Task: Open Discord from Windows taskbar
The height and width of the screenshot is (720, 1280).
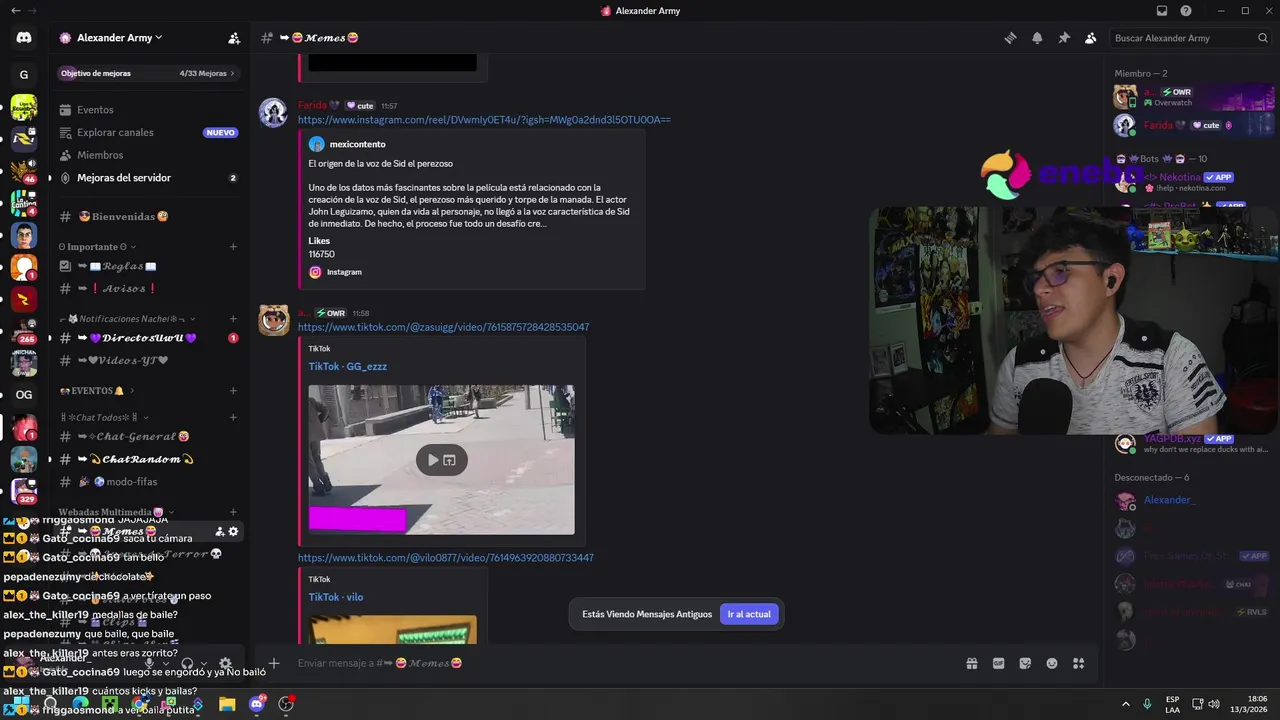Action: [x=257, y=704]
